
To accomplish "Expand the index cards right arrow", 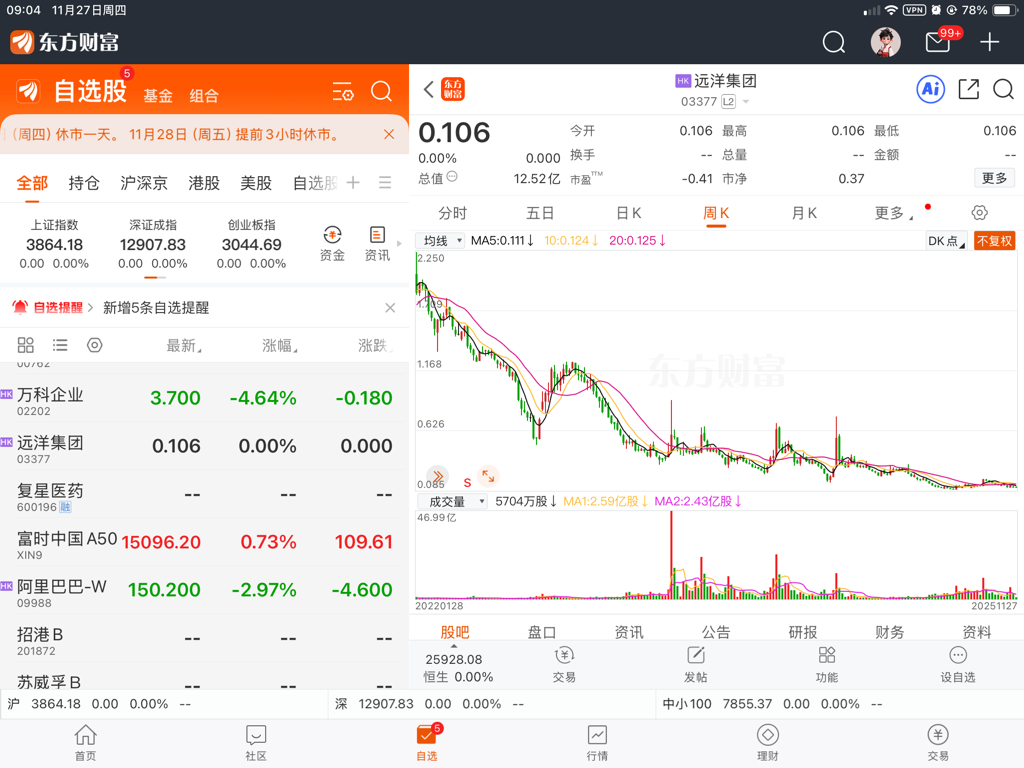I will [400, 244].
